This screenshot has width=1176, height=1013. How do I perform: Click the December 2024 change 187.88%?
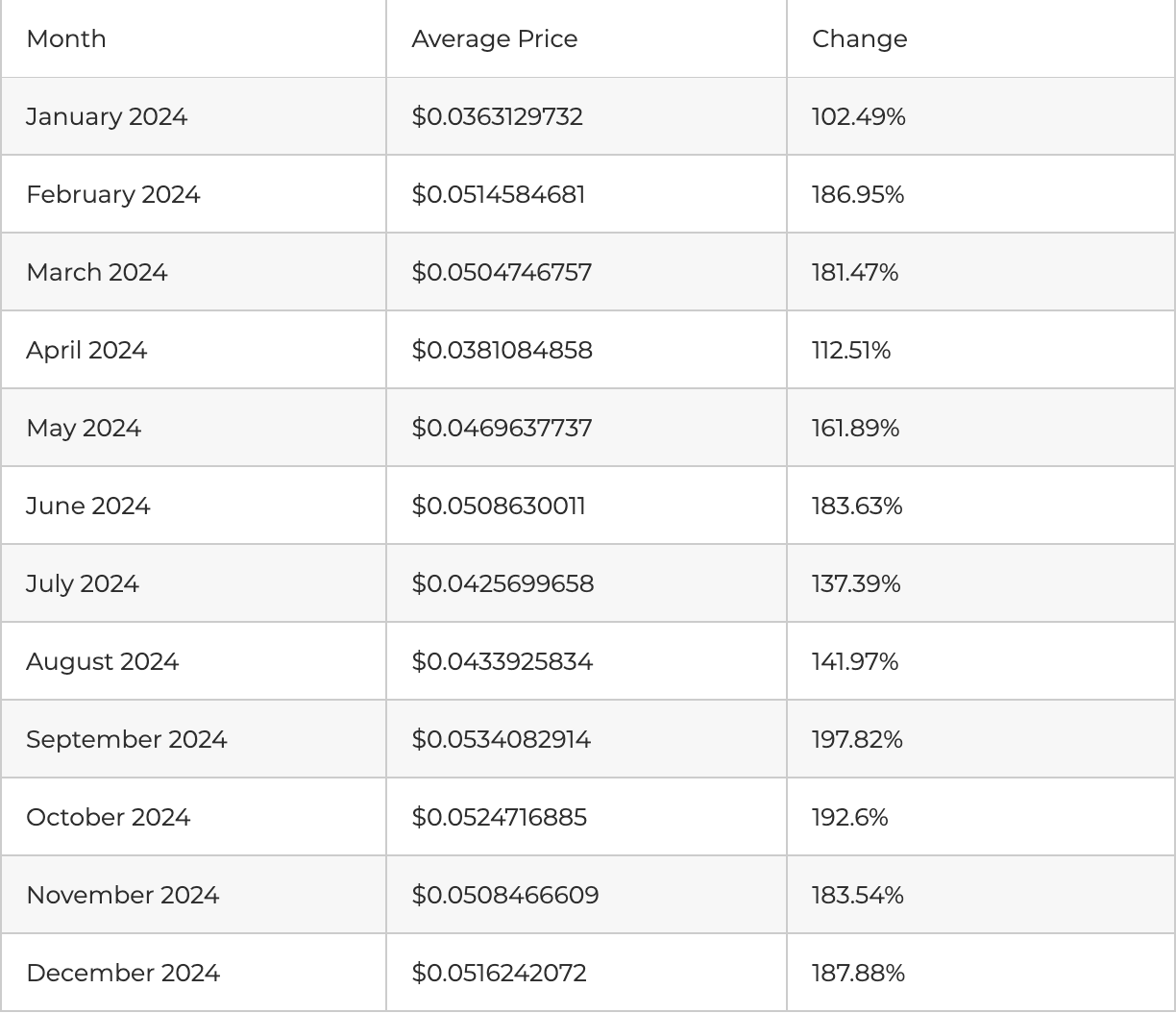click(x=858, y=973)
